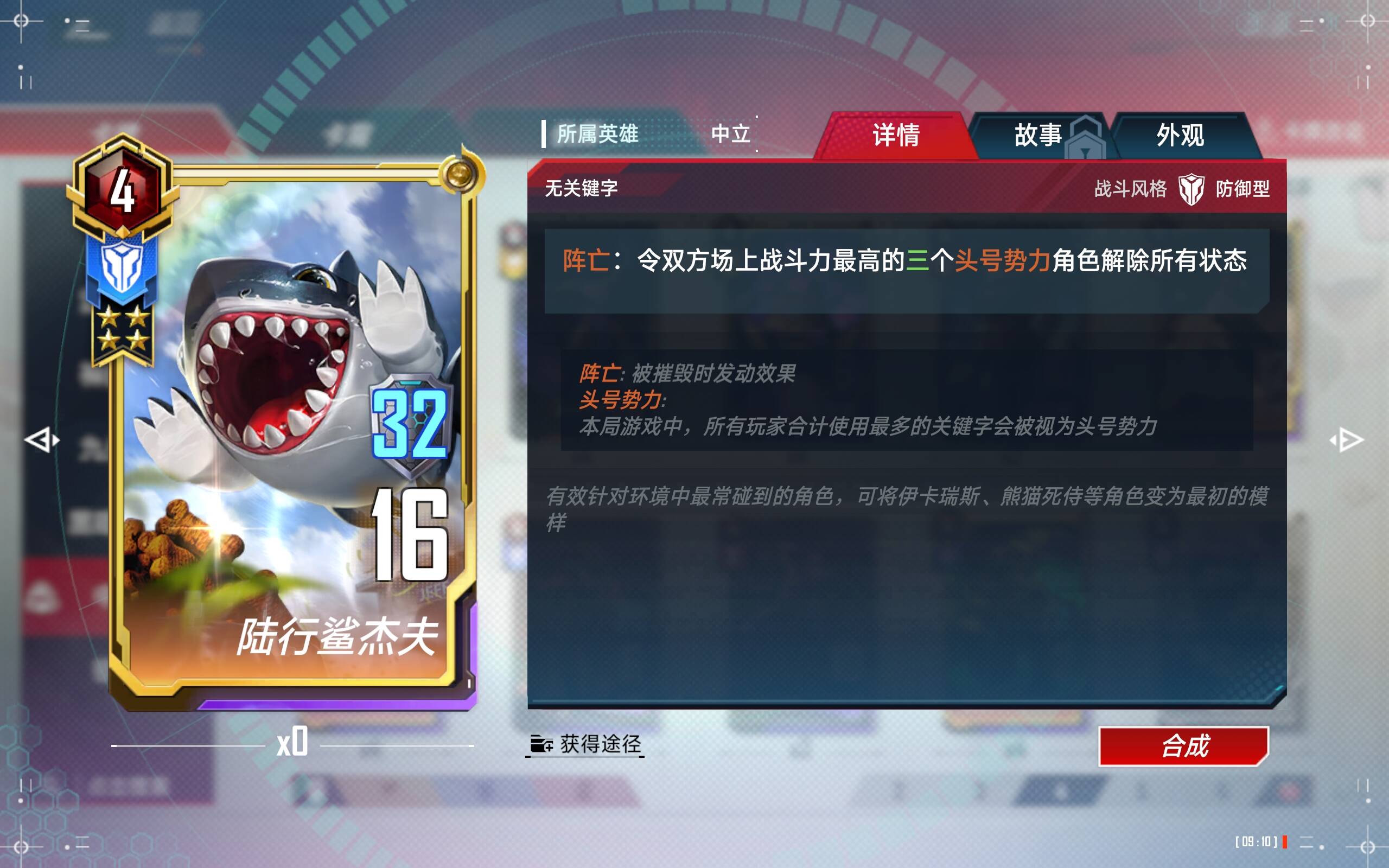Click the red cost gem showing 4
1389x868 pixels.
tap(122, 189)
